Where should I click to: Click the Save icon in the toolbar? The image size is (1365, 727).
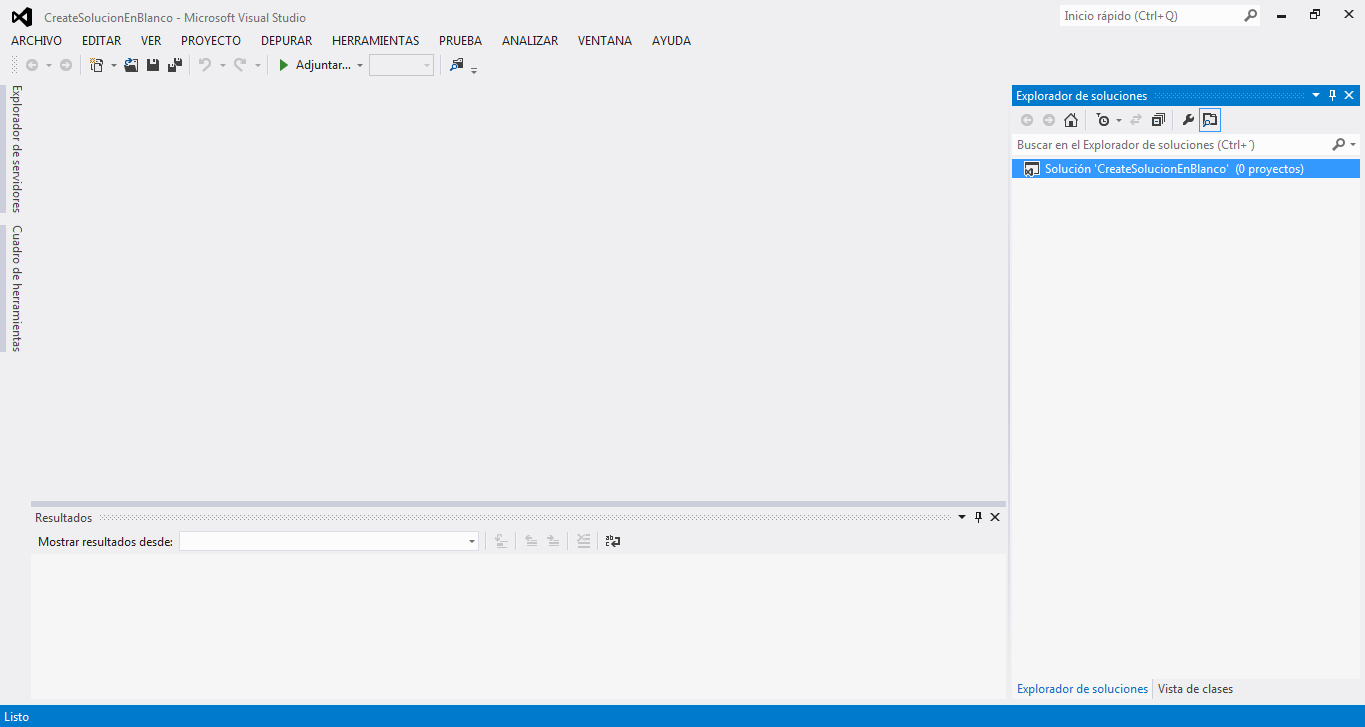[153, 65]
